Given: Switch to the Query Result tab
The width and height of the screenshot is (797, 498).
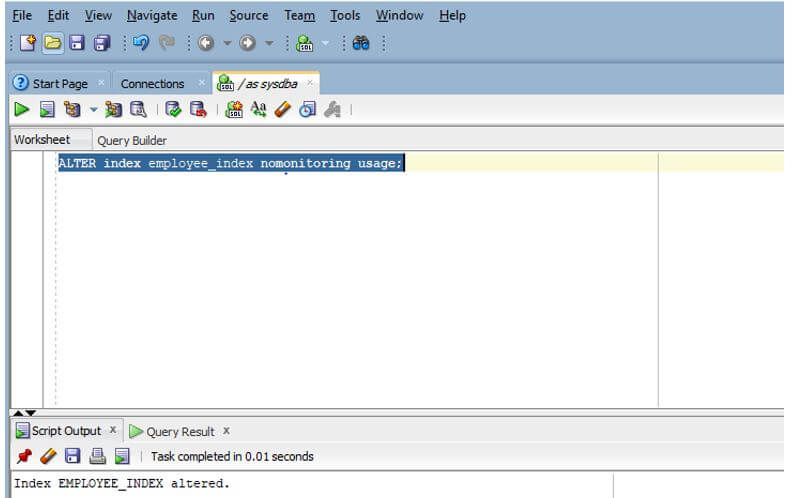Looking at the screenshot, I should point(180,431).
